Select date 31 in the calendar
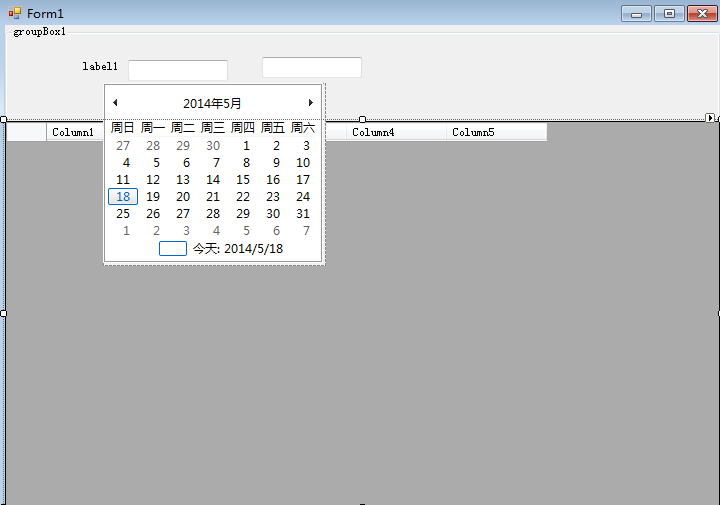The image size is (720, 505). [303, 213]
